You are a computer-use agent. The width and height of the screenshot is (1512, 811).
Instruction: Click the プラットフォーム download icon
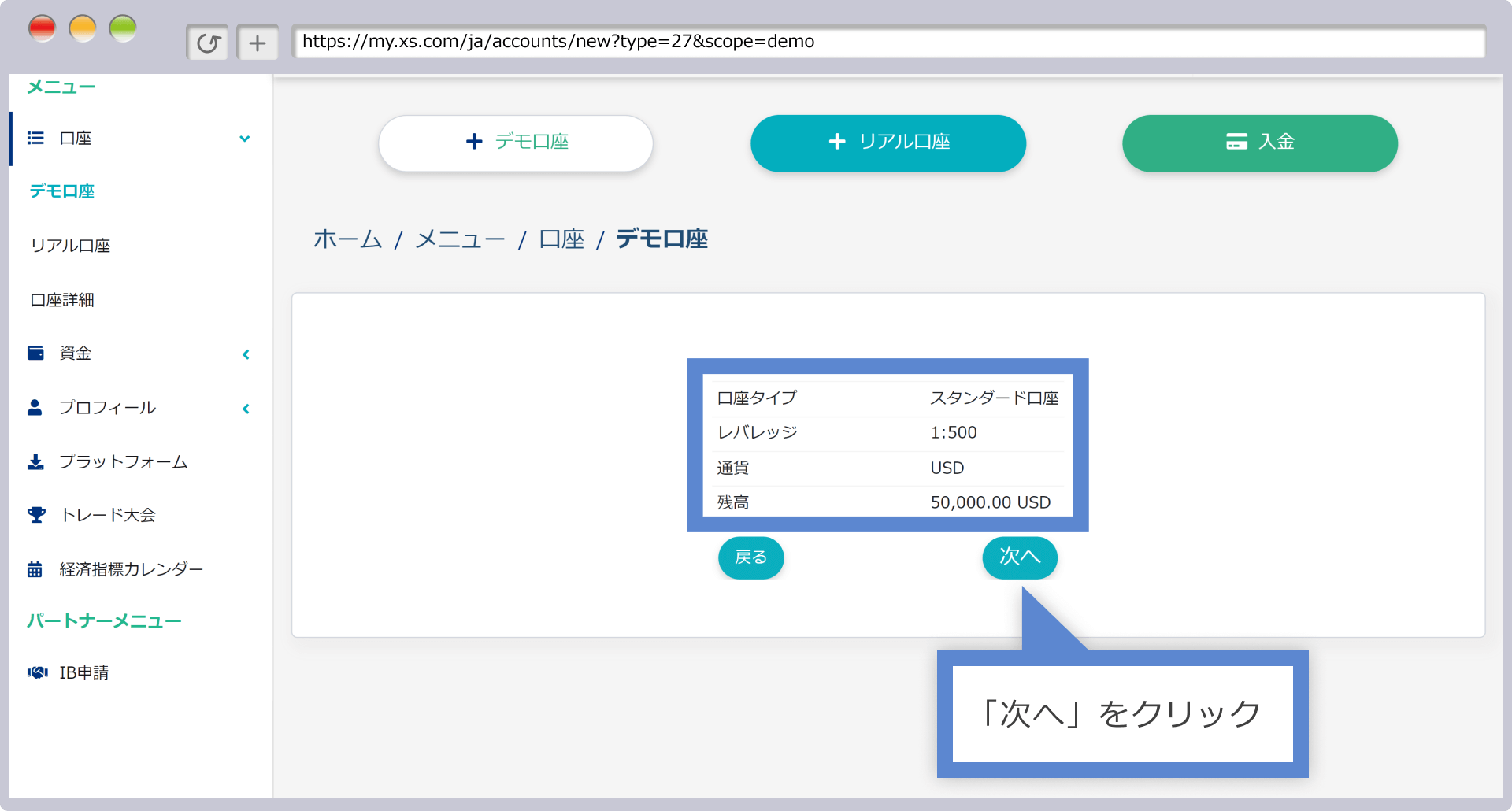(35, 461)
